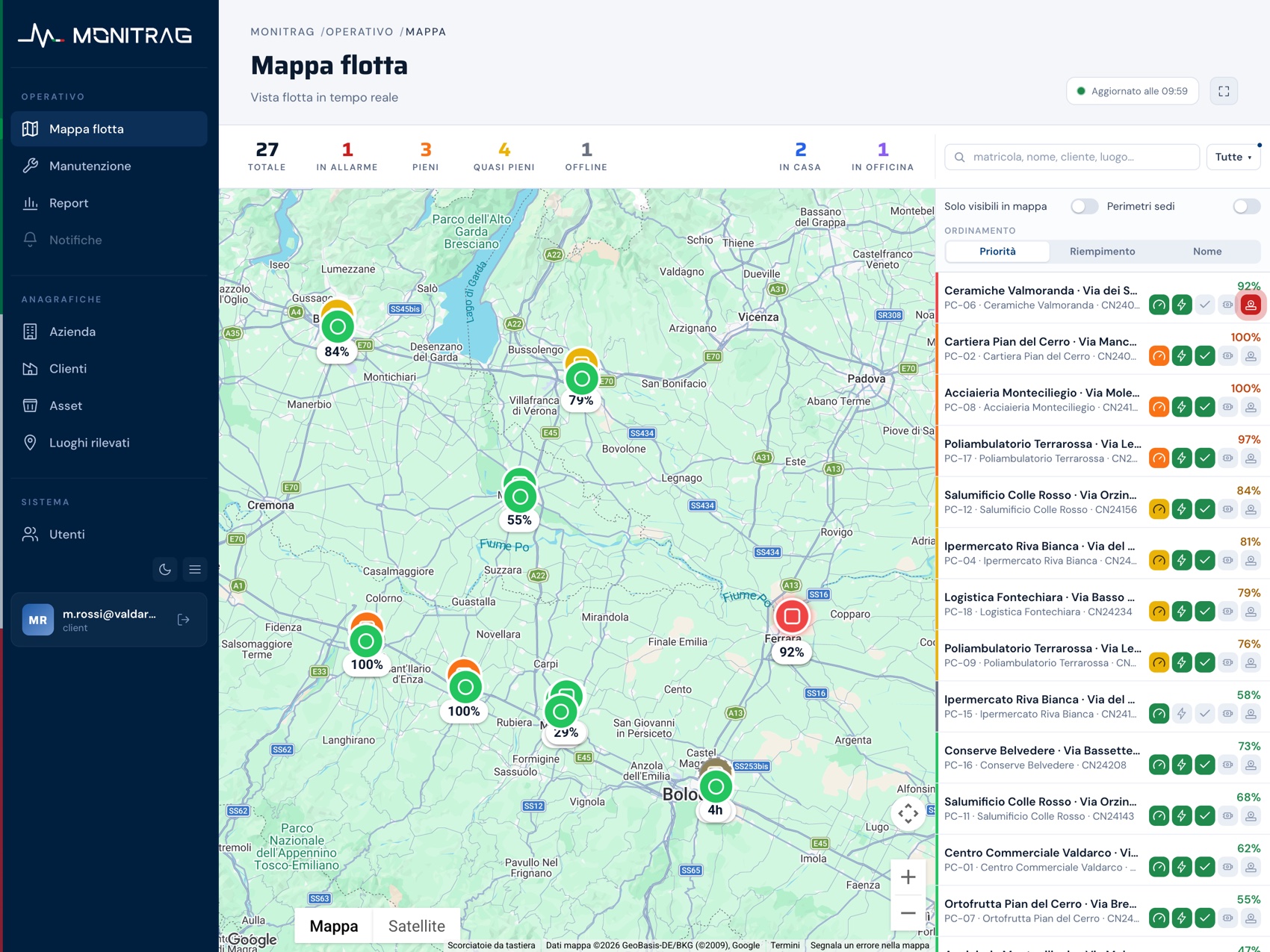Open the Tutte filter dropdown
Screen dimensions: 1270x952
coord(1233,157)
